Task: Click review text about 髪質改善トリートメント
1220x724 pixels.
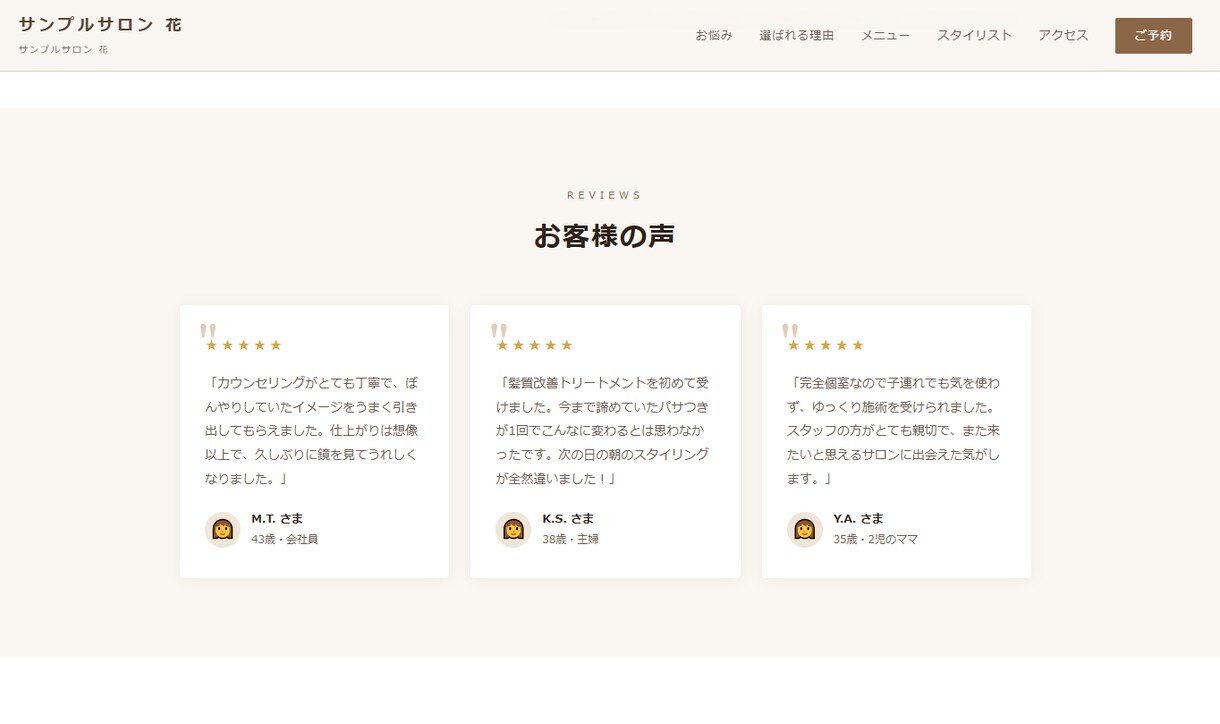Action: coord(604,430)
